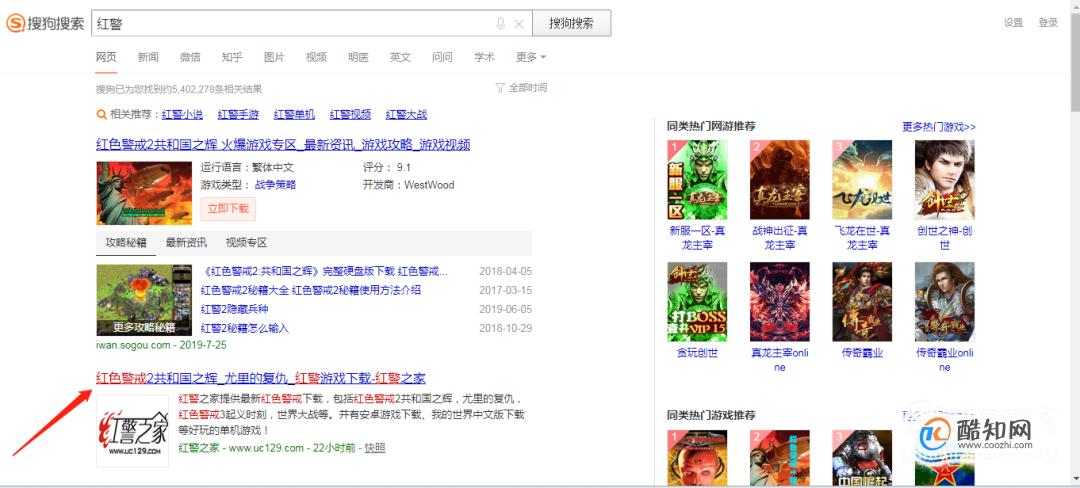Open 红色警戒2秘籍大全 article link
The height and width of the screenshot is (488, 1080).
[311, 290]
